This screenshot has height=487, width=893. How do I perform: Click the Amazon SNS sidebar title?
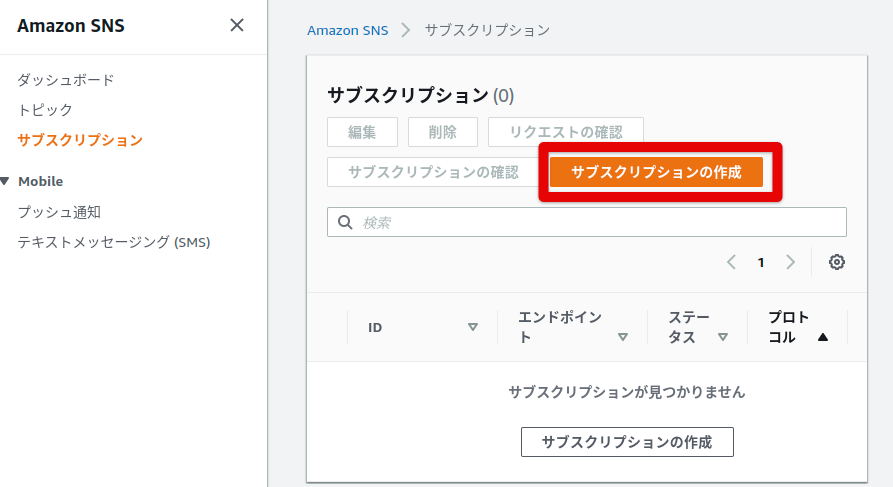point(71,26)
